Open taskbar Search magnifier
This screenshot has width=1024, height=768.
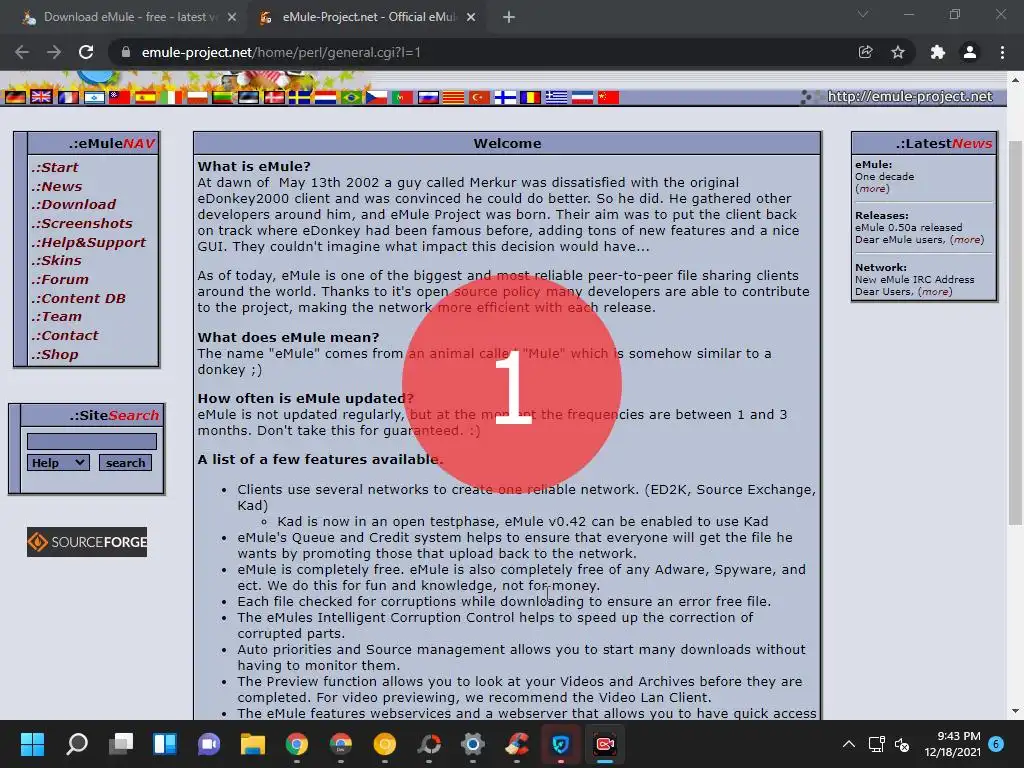[x=76, y=744]
